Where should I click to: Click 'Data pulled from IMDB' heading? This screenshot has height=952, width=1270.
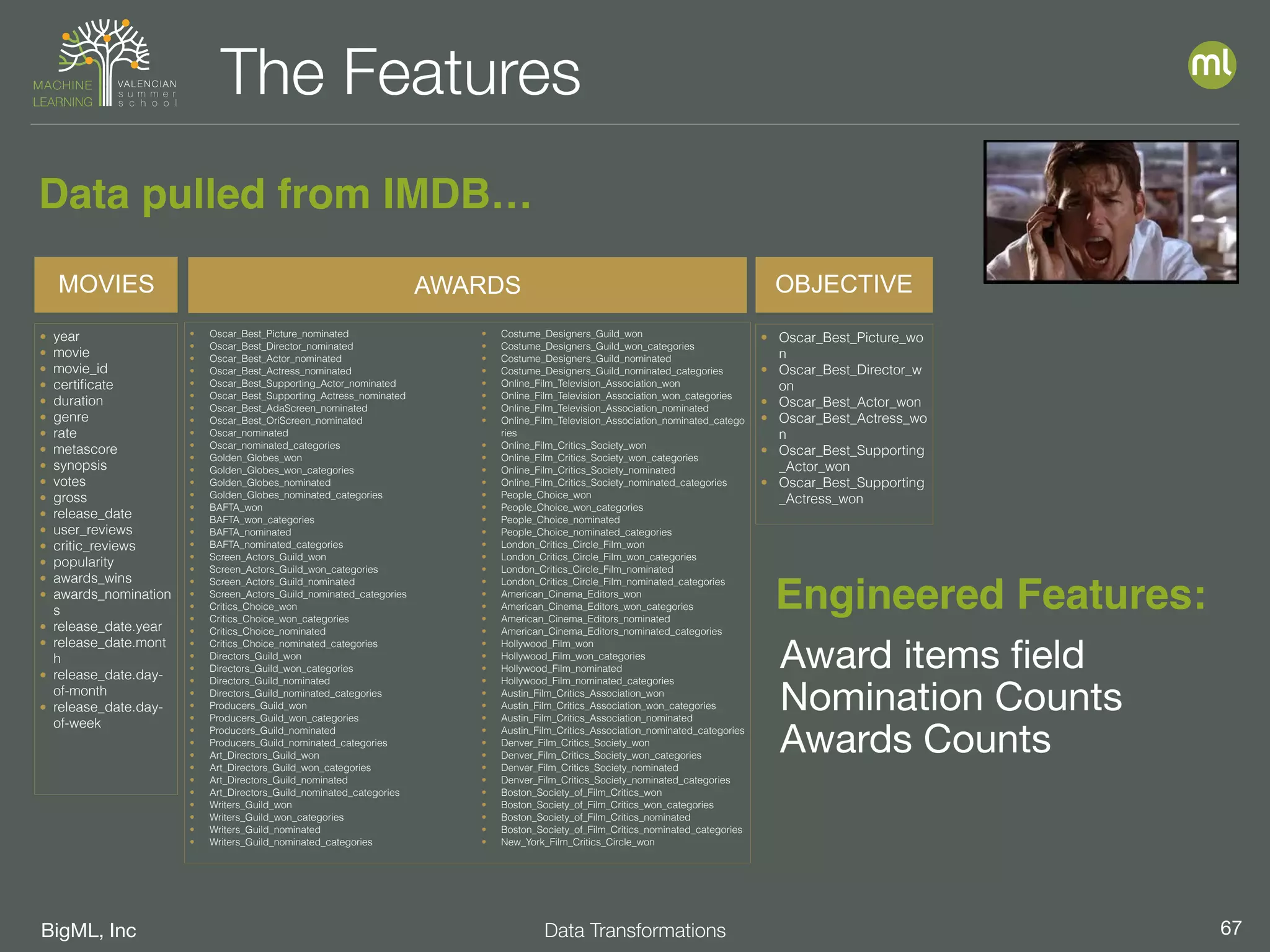[285, 194]
